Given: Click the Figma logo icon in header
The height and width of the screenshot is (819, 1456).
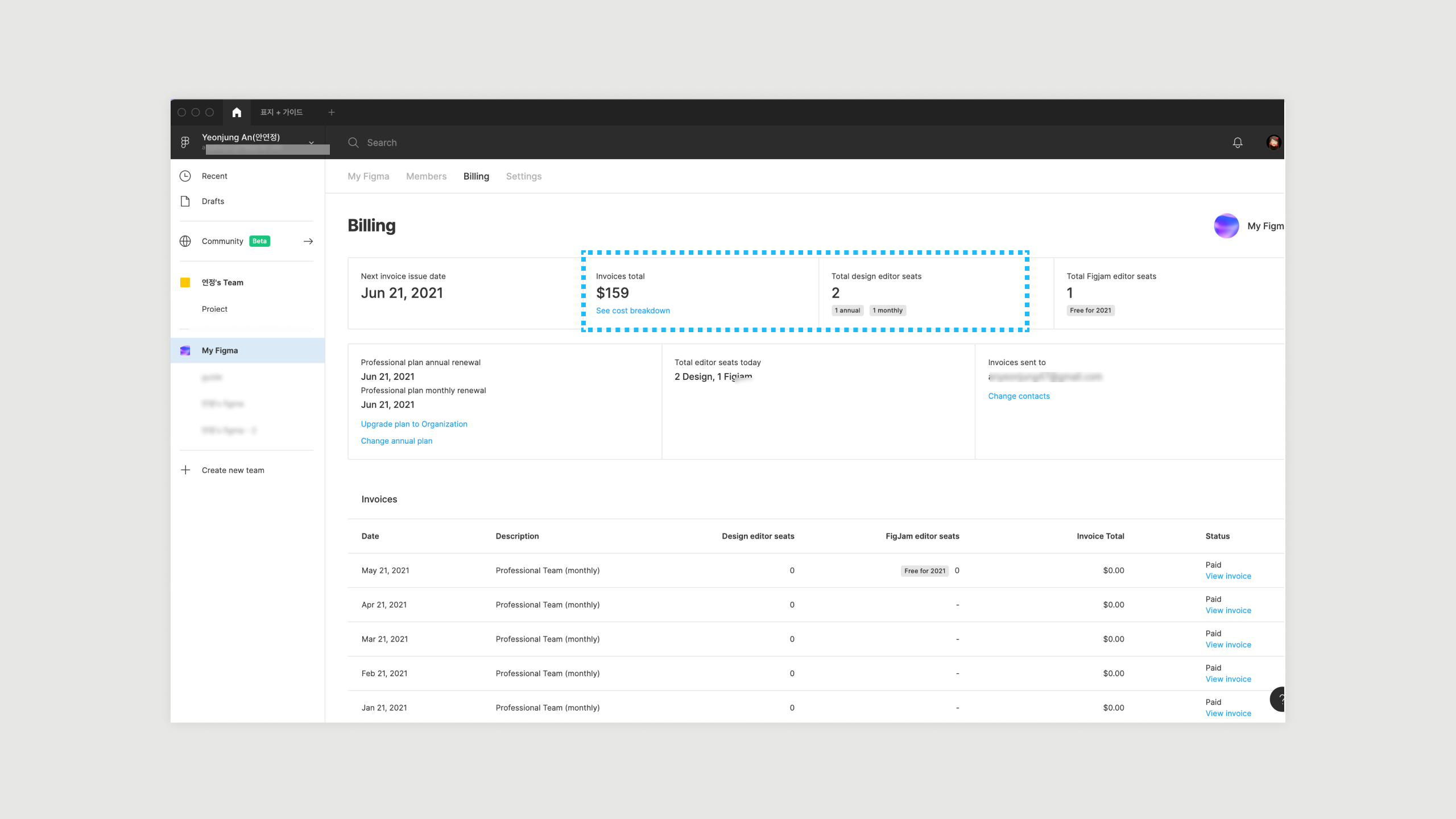Looking at the screenshot, I should click(x=185, y=142).
